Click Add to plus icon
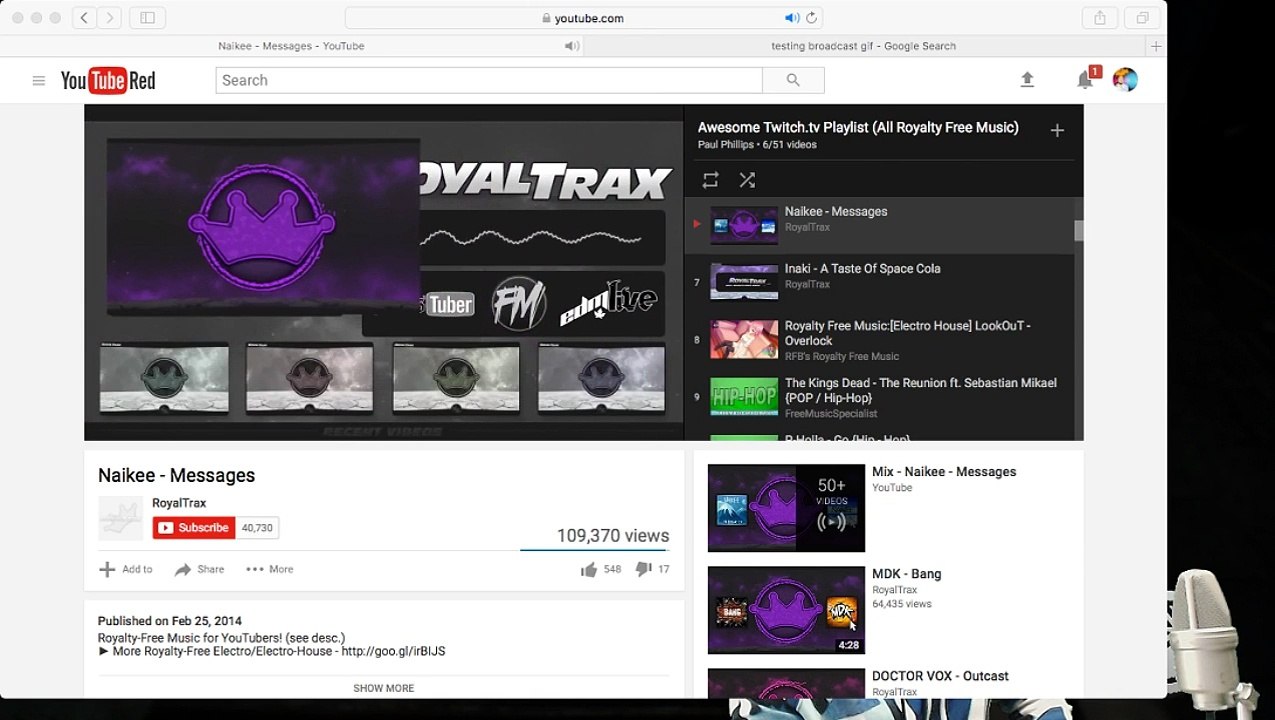Viewport: 1275px width, 720px height. 107,569
